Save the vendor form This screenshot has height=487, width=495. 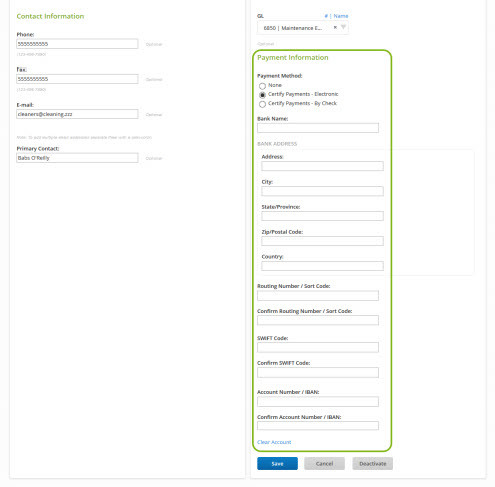point(277,463)
